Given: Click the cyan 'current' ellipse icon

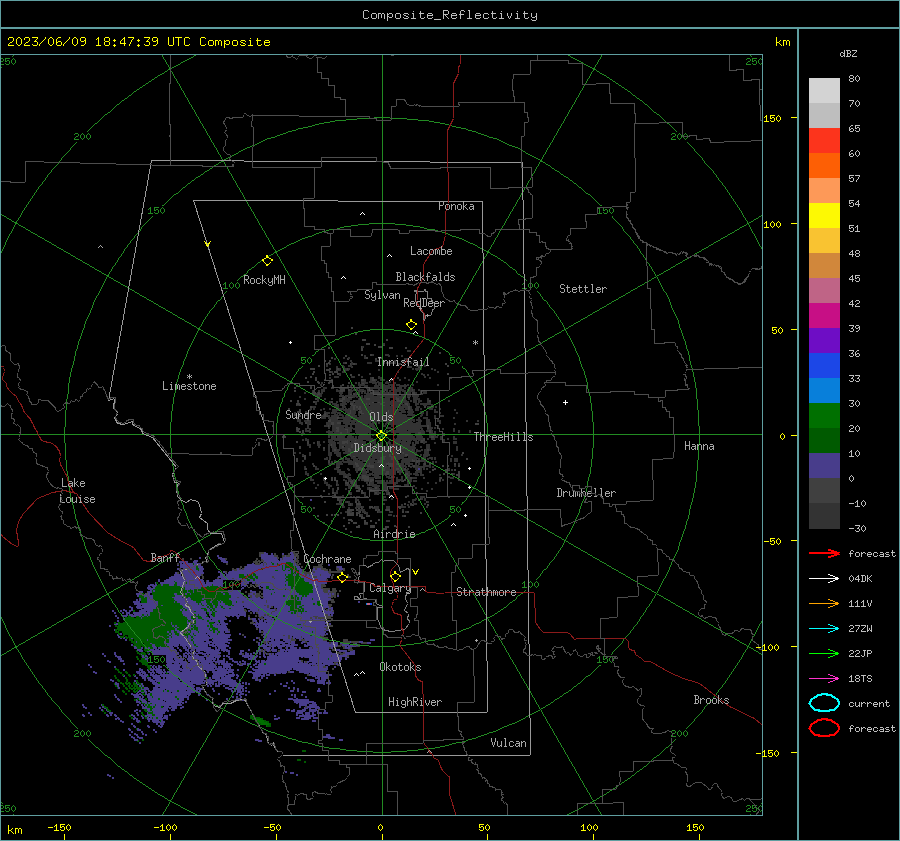Looking at the screenshot, I should point(824,703).
